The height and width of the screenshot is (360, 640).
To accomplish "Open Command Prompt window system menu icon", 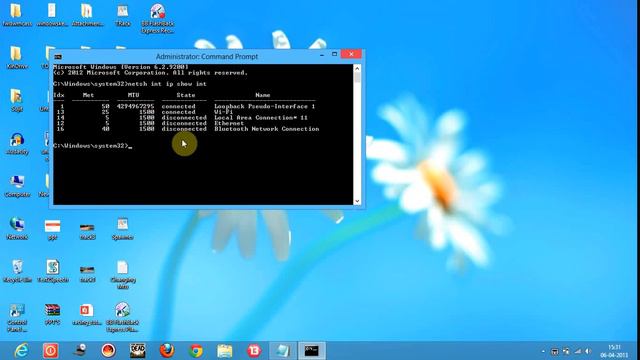I will [x=58, y=57].
